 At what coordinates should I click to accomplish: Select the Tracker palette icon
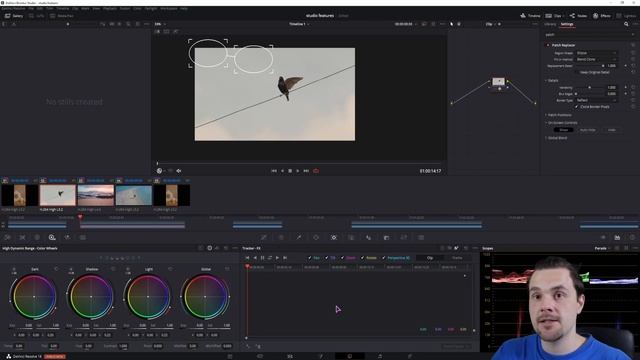click(333, 237)
